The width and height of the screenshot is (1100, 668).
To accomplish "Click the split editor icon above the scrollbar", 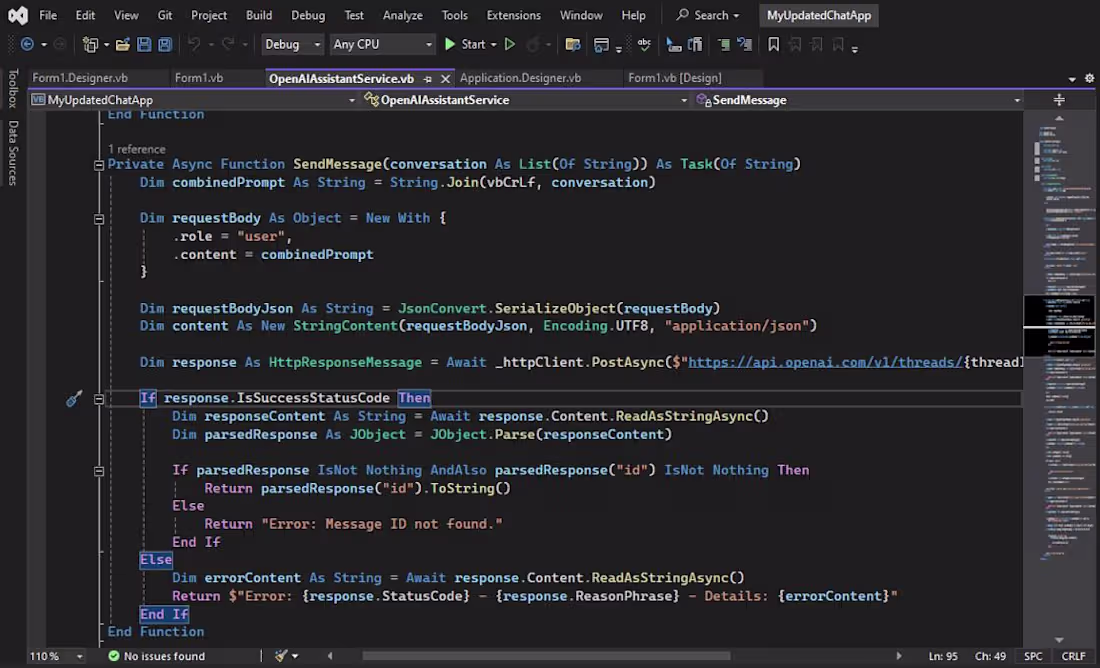I will pyautogui.click(x=1059, y=100).
